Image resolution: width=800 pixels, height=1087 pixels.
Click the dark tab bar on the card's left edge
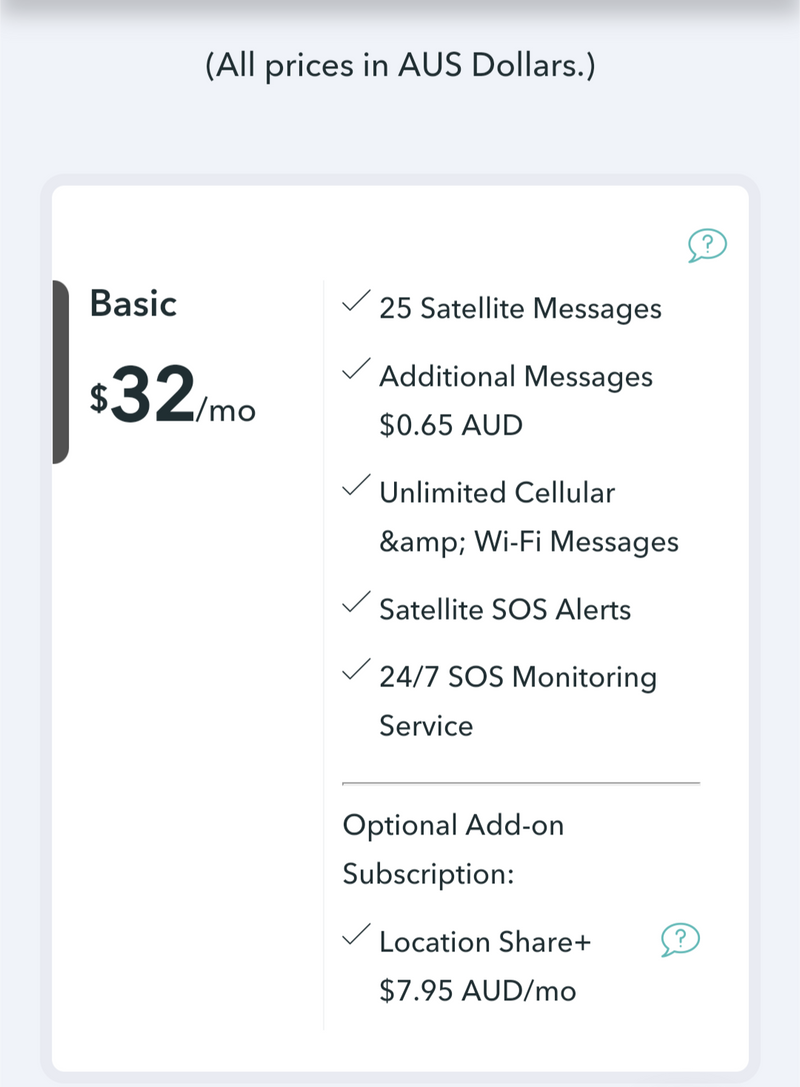tap(60, 372)
